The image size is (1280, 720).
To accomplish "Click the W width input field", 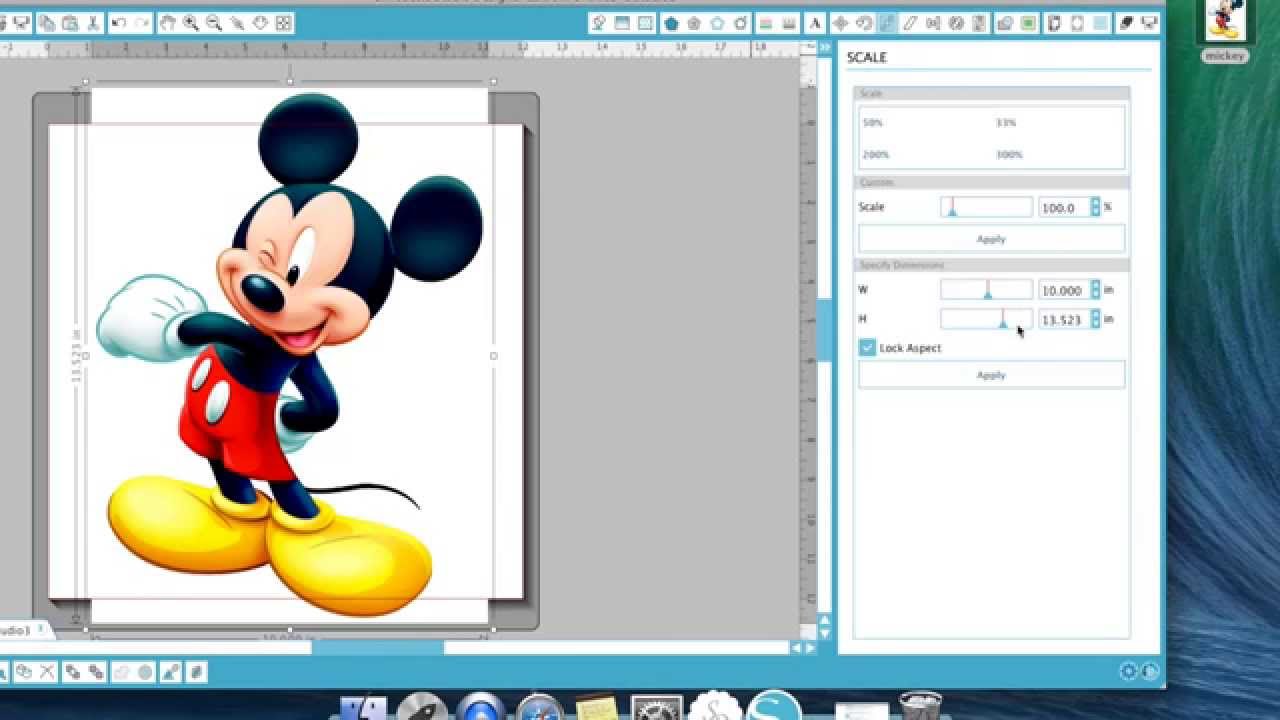I will coord(1064,290).
